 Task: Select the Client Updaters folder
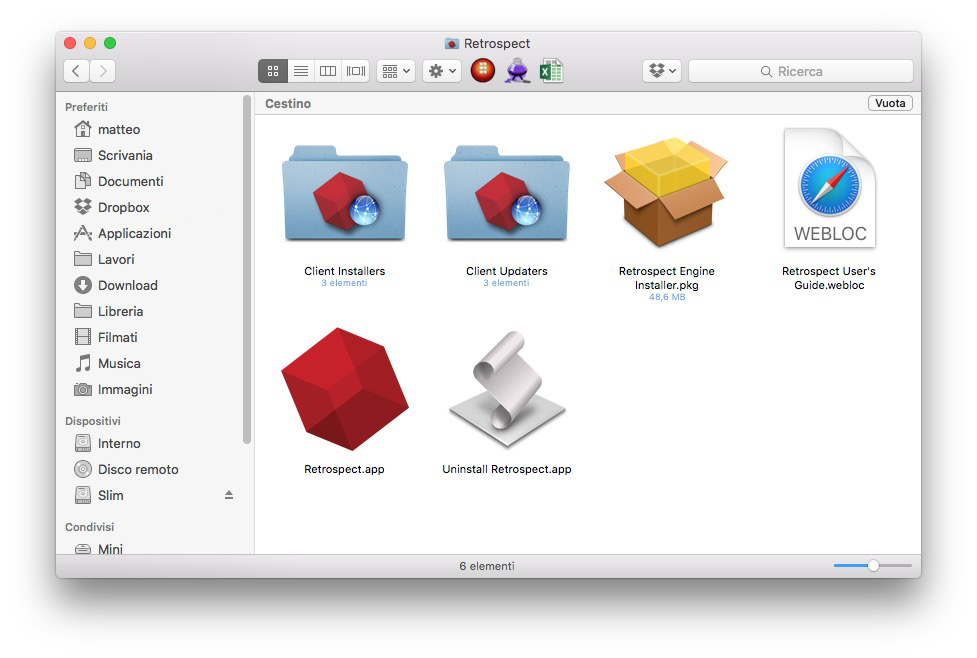(507, 194)
